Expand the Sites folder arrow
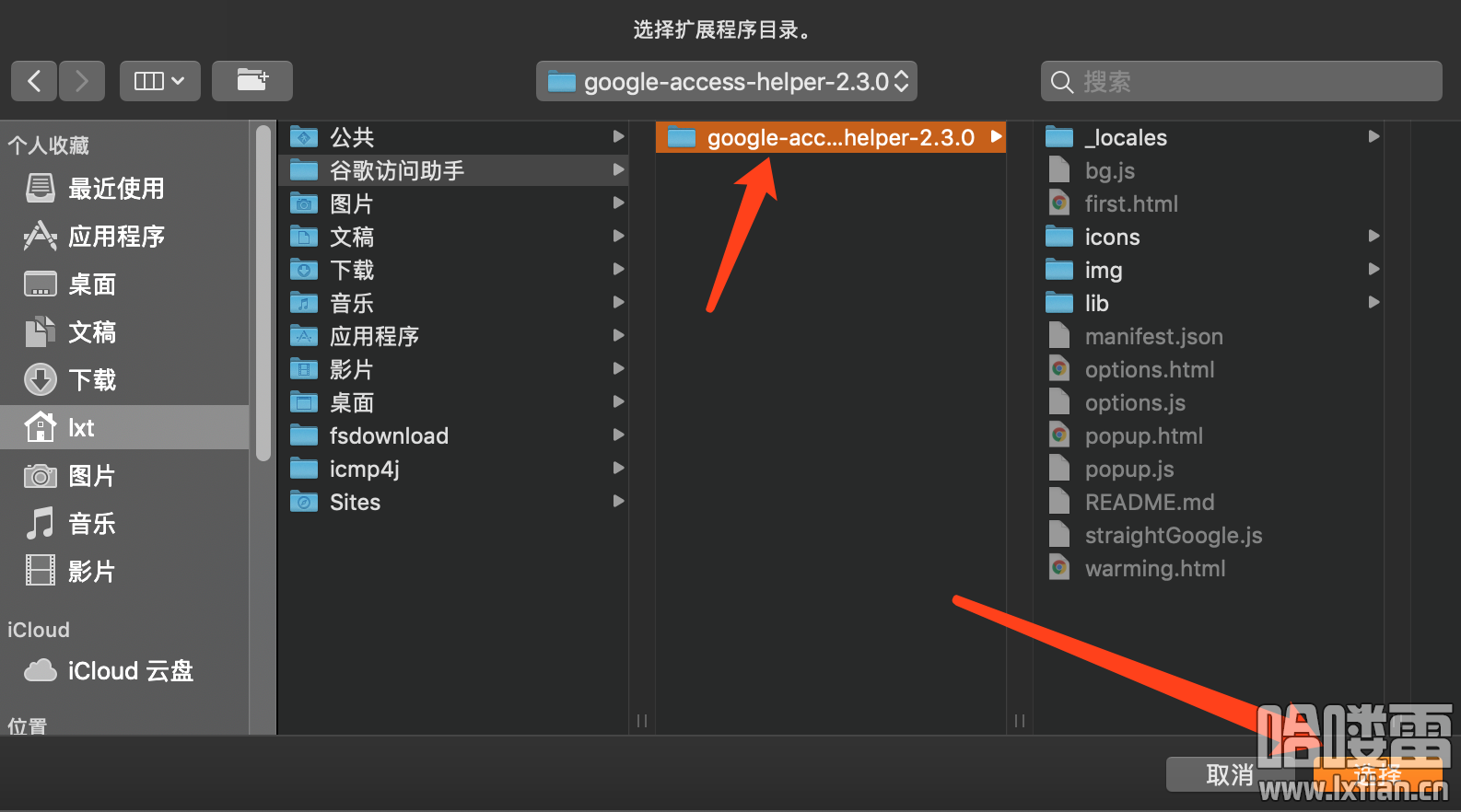The width and height of the screenshot is (1461, 812). coord(619,502)
